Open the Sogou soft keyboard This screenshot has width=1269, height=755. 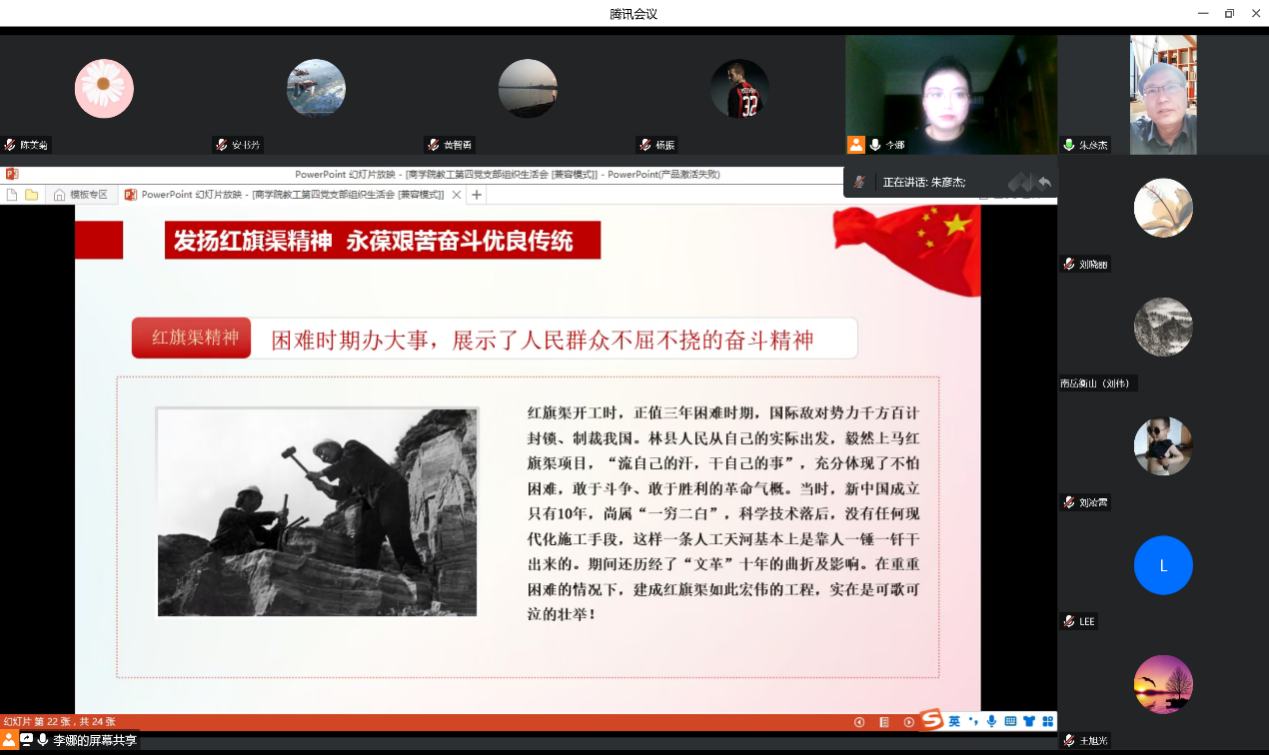[1010, 722]
